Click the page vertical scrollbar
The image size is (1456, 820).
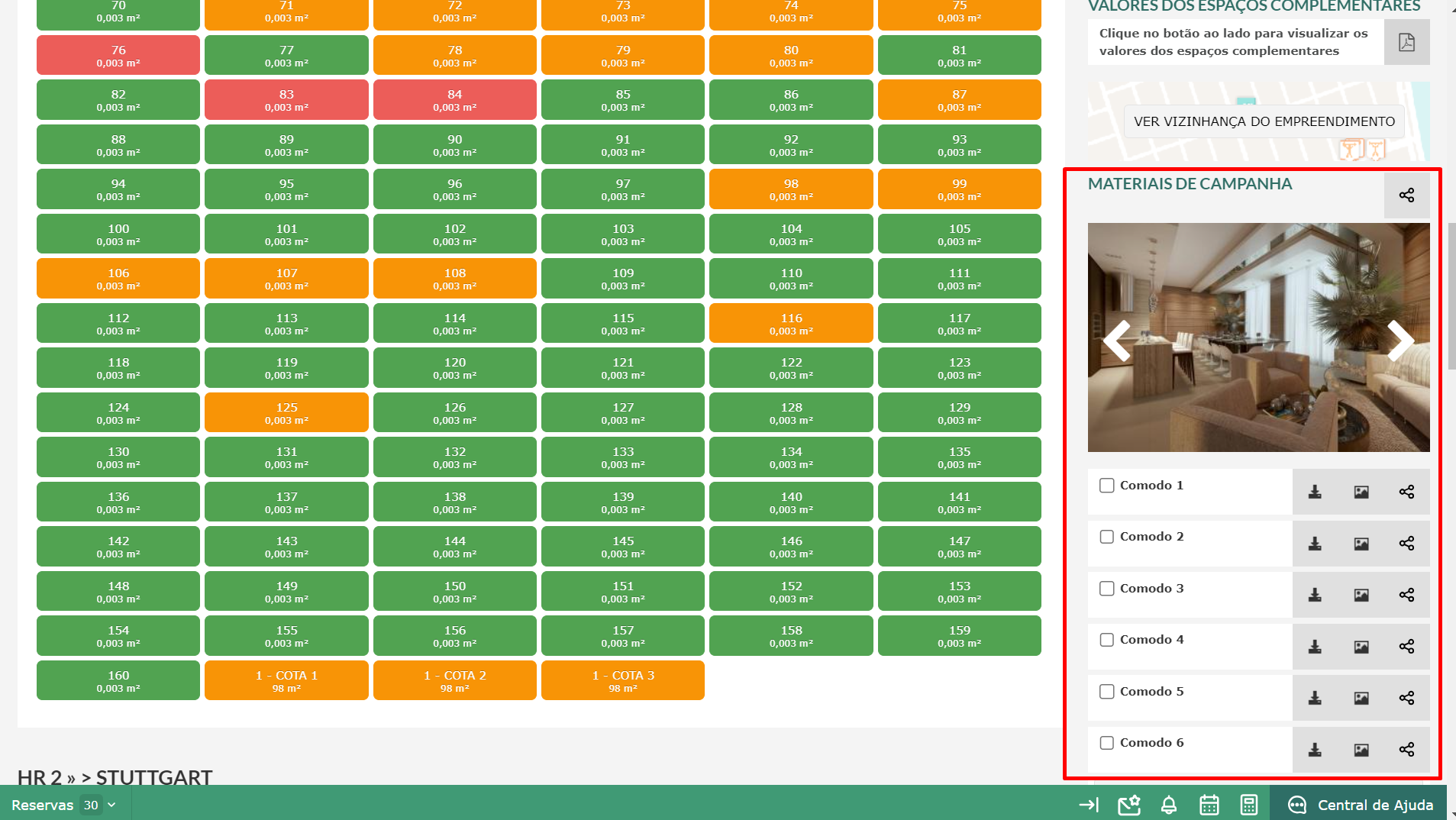(x=1451, y=296)
